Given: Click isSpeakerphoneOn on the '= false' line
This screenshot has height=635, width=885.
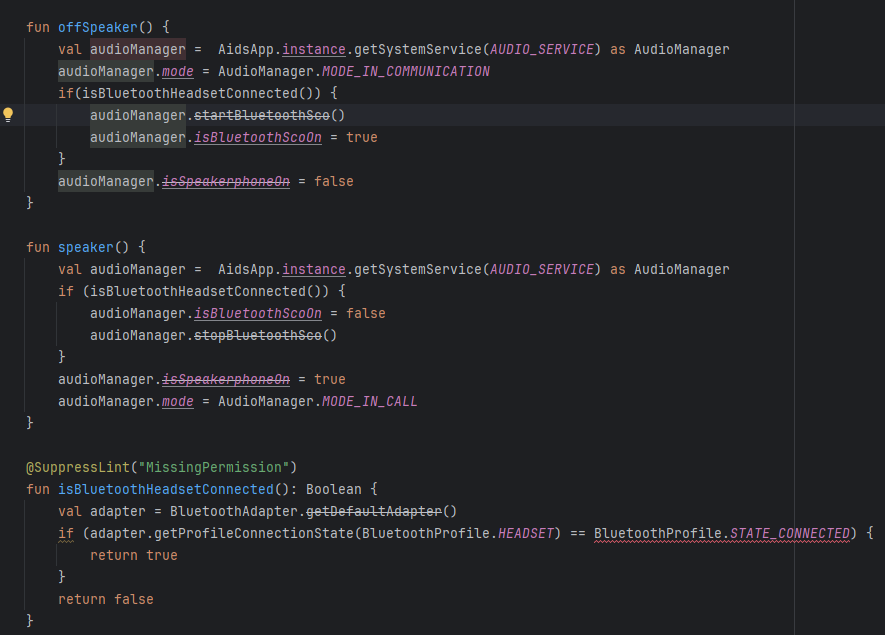Looking at the screenshot, I should tap(226, 181).
